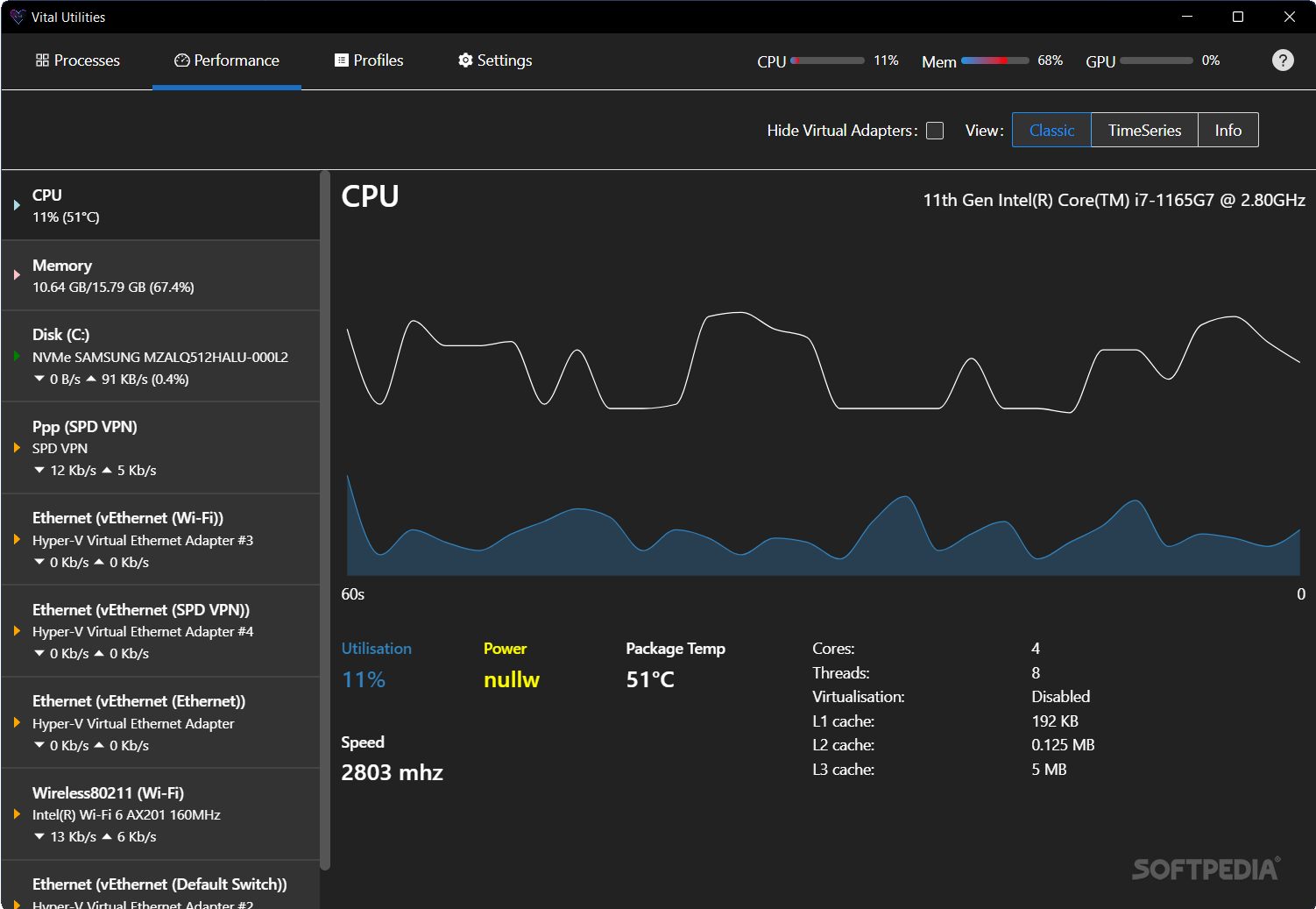Screen dimensions: 1316x909
Task: Select the Memory sidebar entry
Action: 160,275
